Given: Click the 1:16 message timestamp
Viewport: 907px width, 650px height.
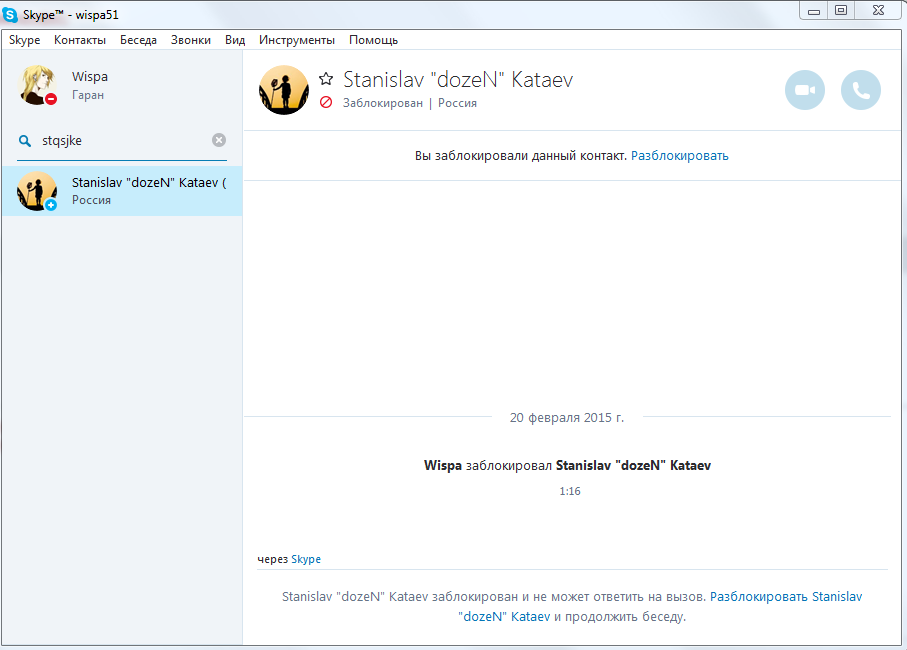Looking at the screenshot, I should click(x=570, y=491).
